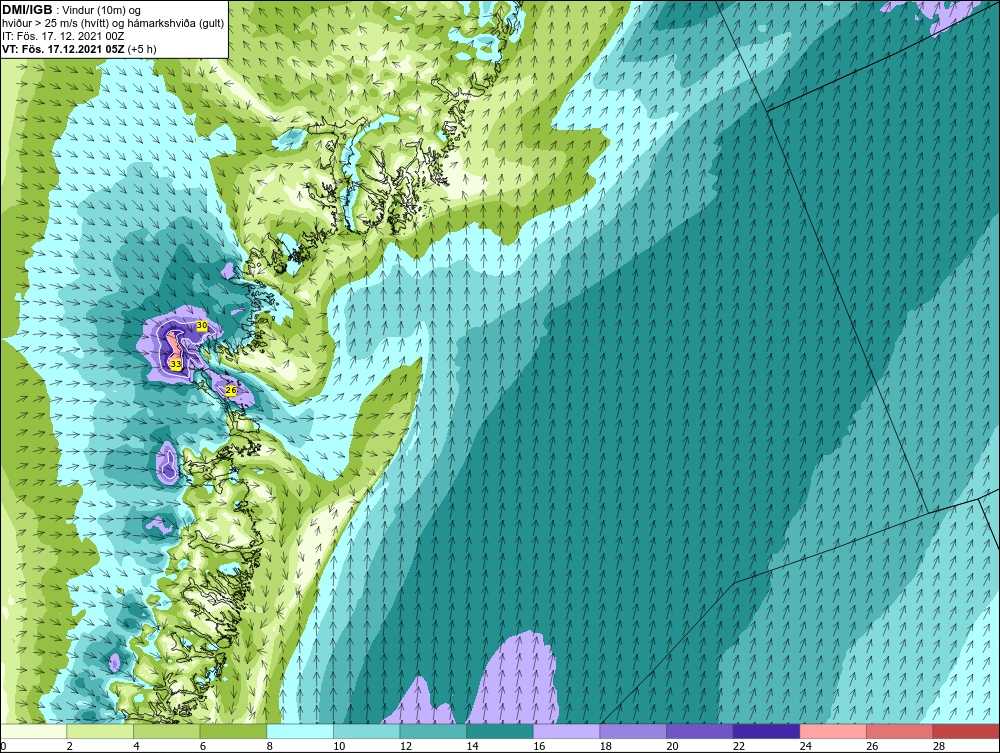Click the 'Vindur (10m) og' text
Viewport: 1000px width, 753px height.
103,10
